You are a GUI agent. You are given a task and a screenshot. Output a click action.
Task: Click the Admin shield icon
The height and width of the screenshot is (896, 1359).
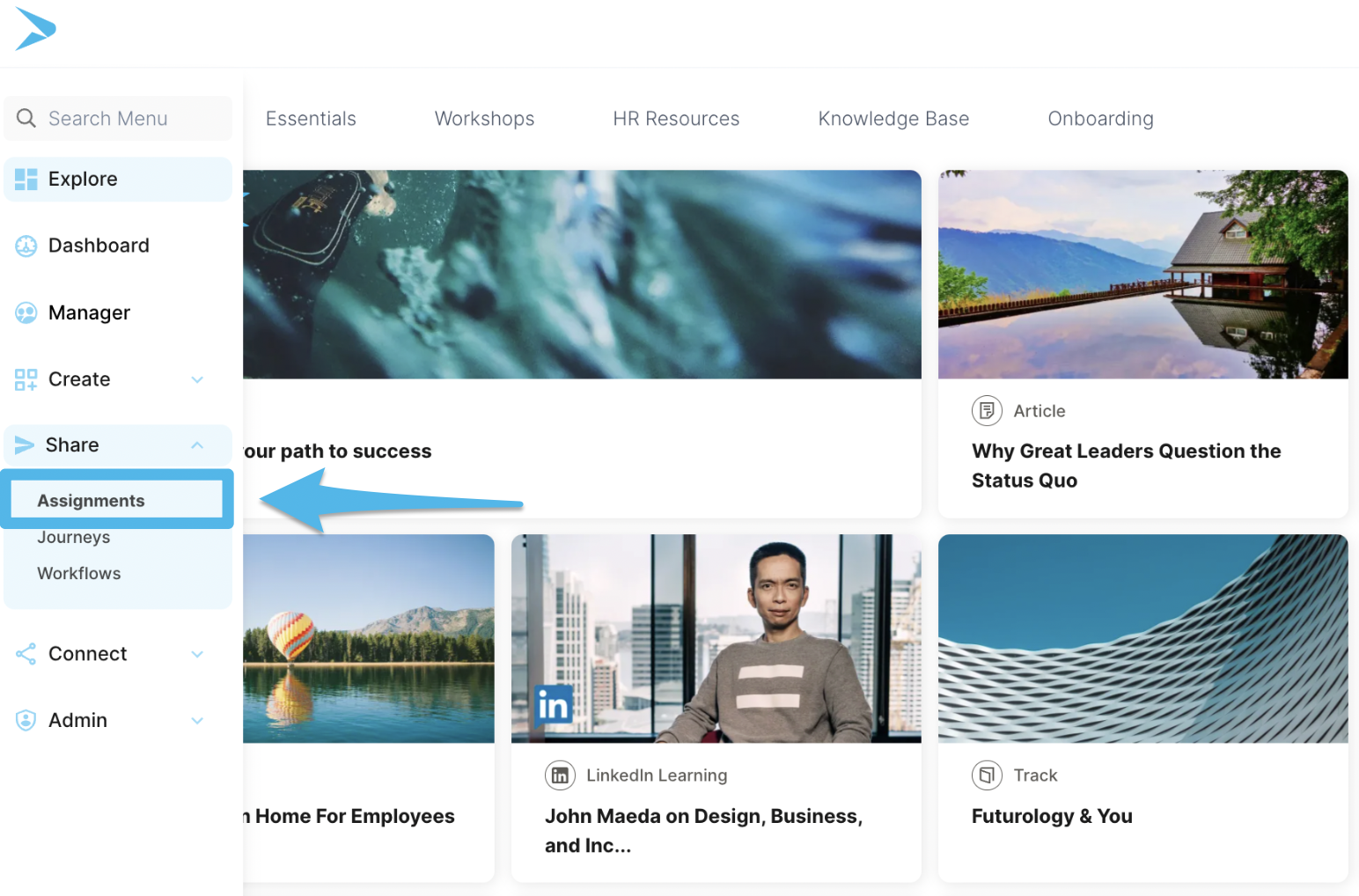[26, 721]
